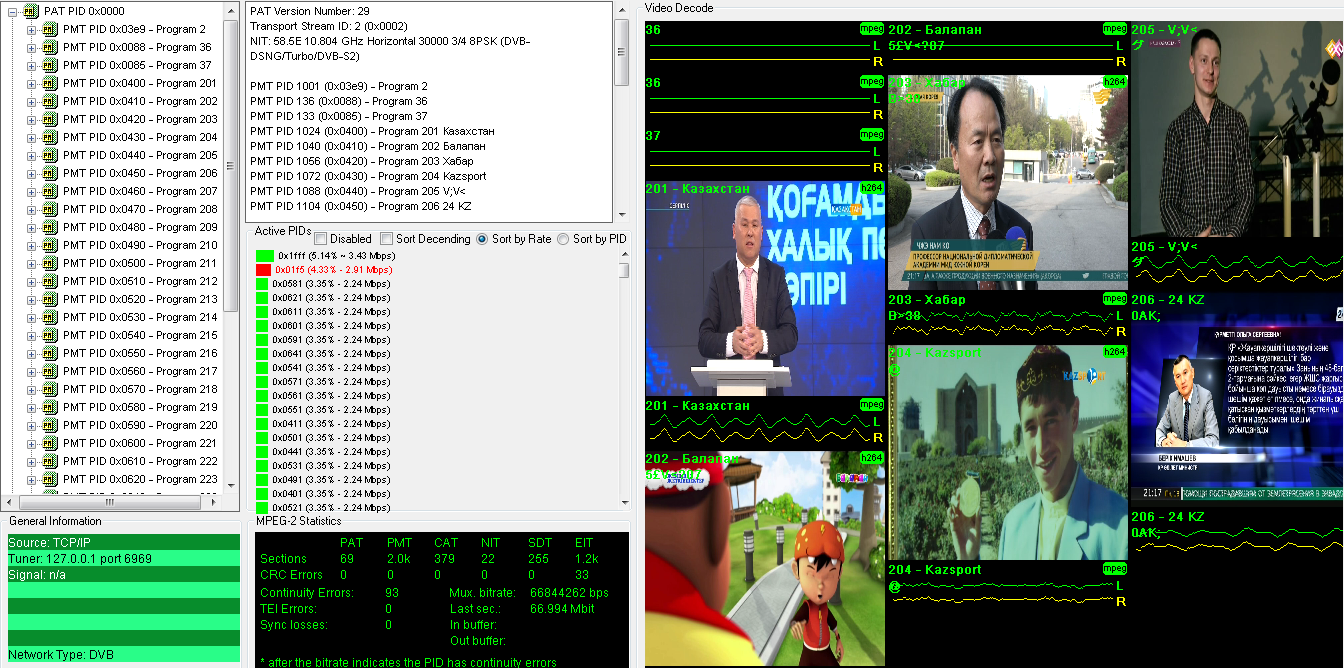The image size is (1344, 668).
Task: Click line 'PMT PID 1072 (0x0430) - Program 204 Kazsport'
Action: coord(368,176)
